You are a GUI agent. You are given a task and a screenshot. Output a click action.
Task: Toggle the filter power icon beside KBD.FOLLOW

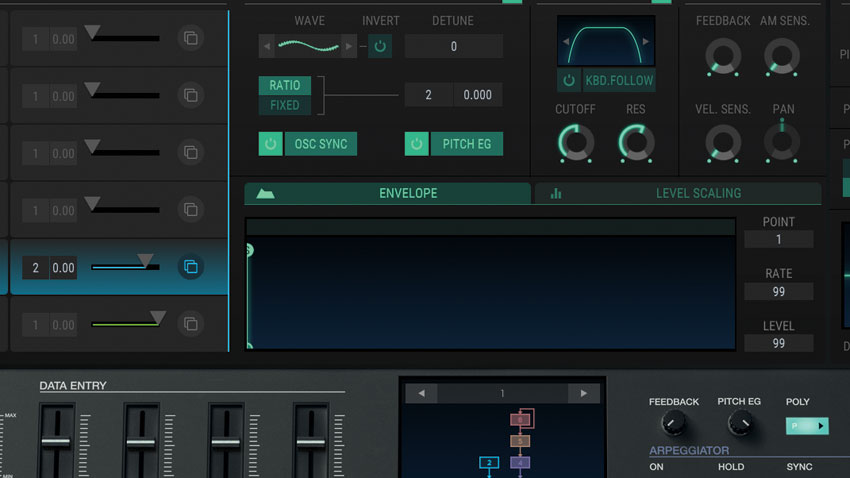[x=569, y=81]
